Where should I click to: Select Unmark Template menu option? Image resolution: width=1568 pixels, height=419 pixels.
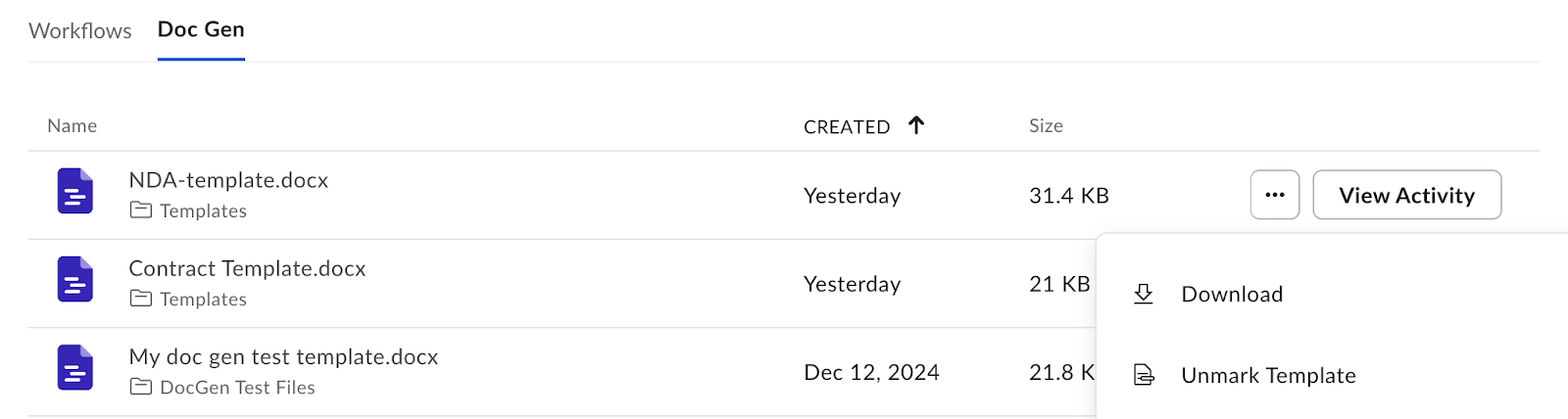point(1268,375)
